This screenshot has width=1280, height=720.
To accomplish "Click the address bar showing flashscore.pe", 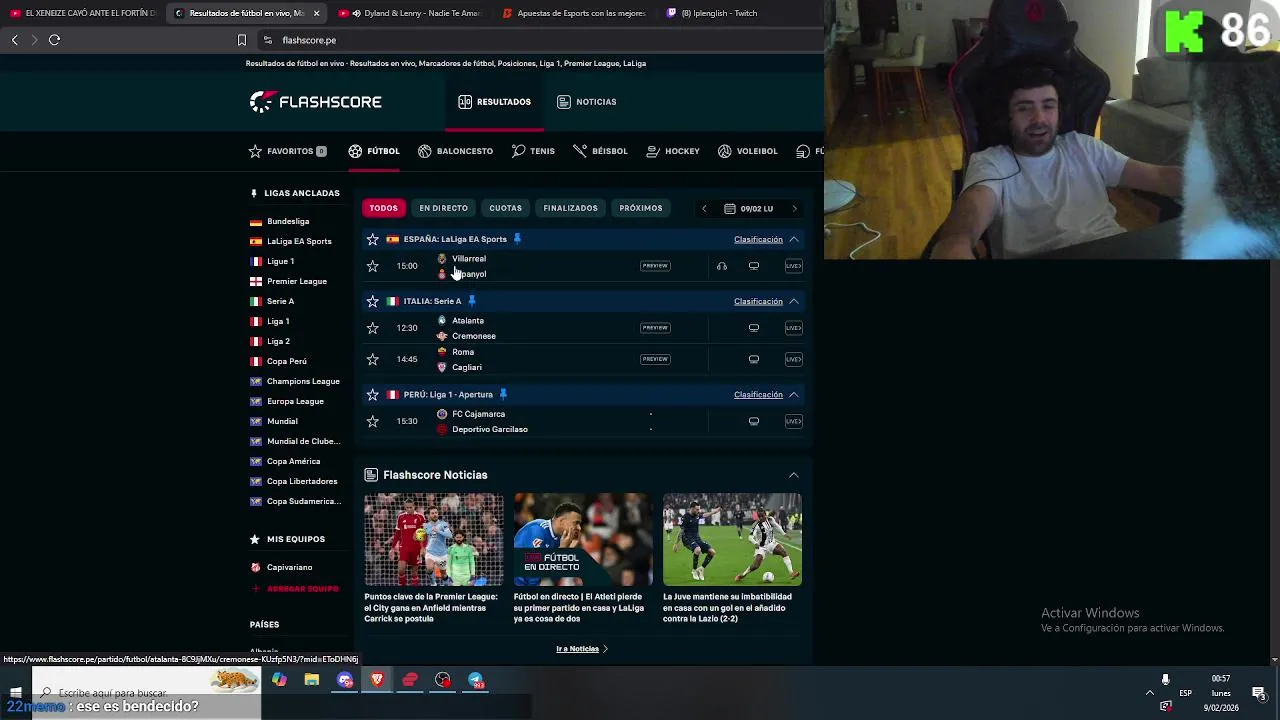I will [x=540, y=40].
